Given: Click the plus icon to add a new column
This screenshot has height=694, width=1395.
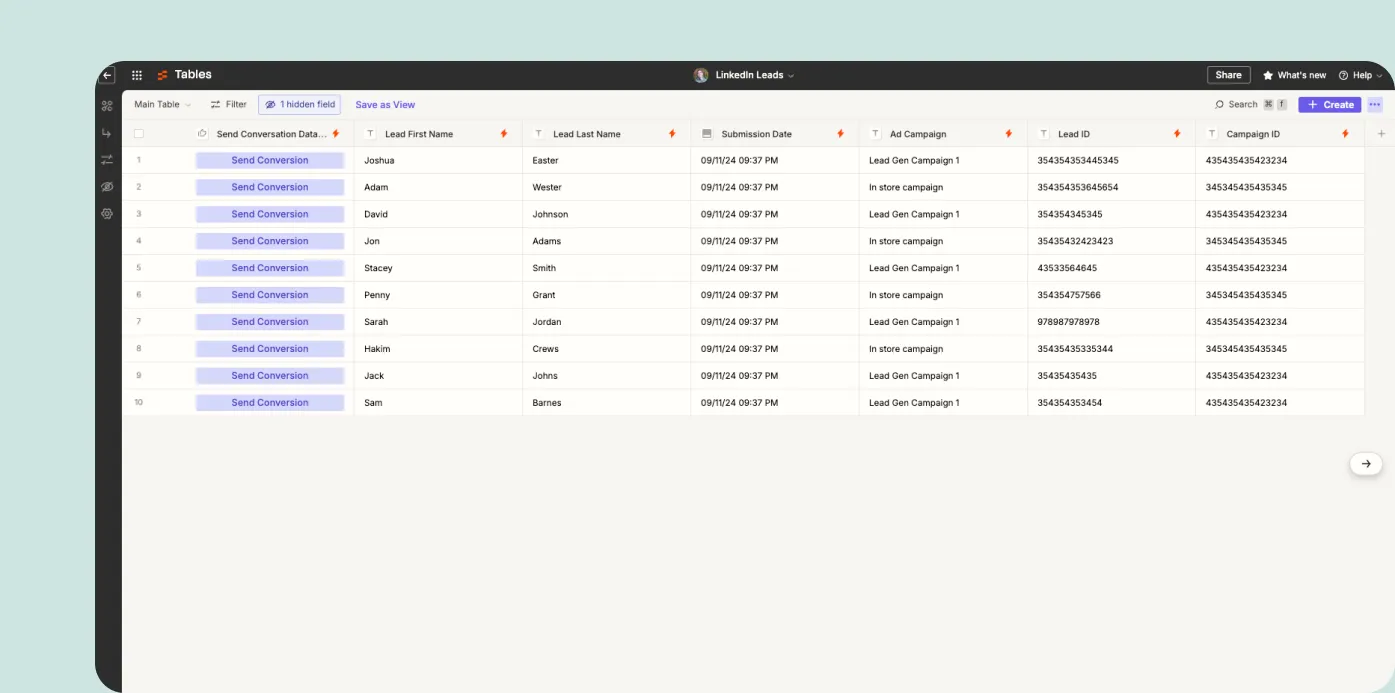Looking at the screenshot, I should [x=1382, y=134].
